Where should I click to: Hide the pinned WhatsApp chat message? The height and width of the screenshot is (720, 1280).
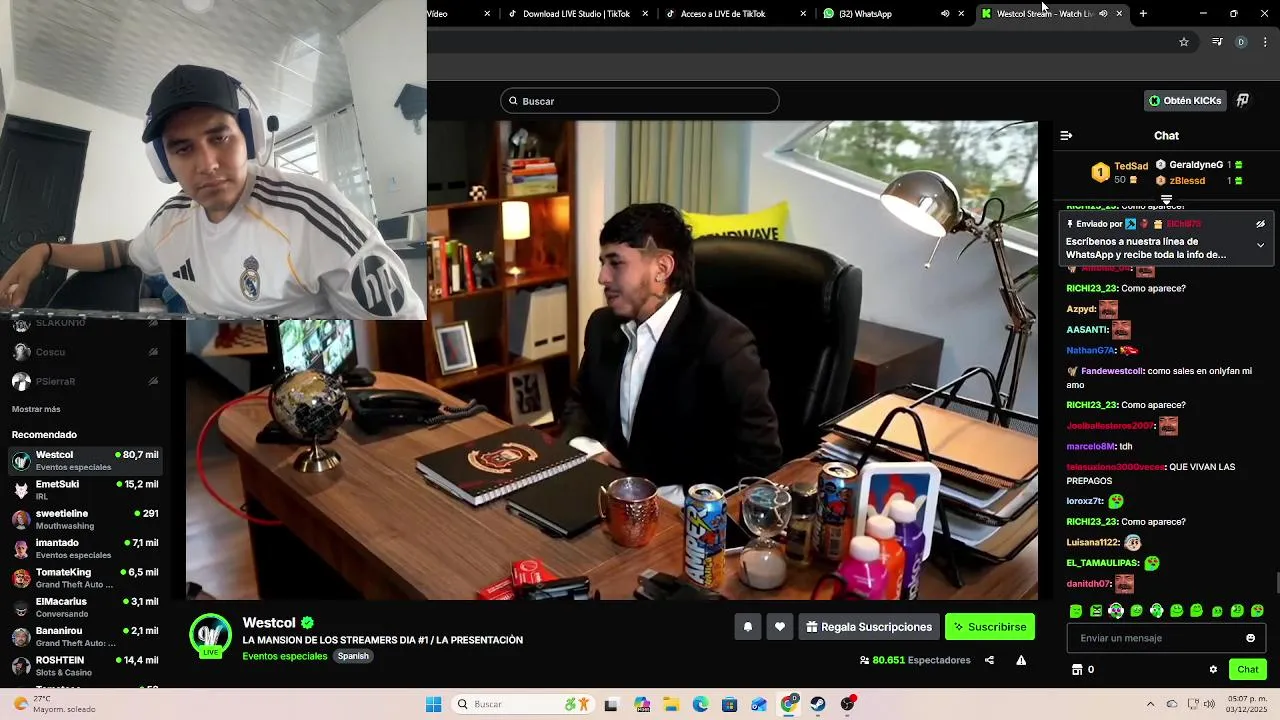(x=1260, y=224)
